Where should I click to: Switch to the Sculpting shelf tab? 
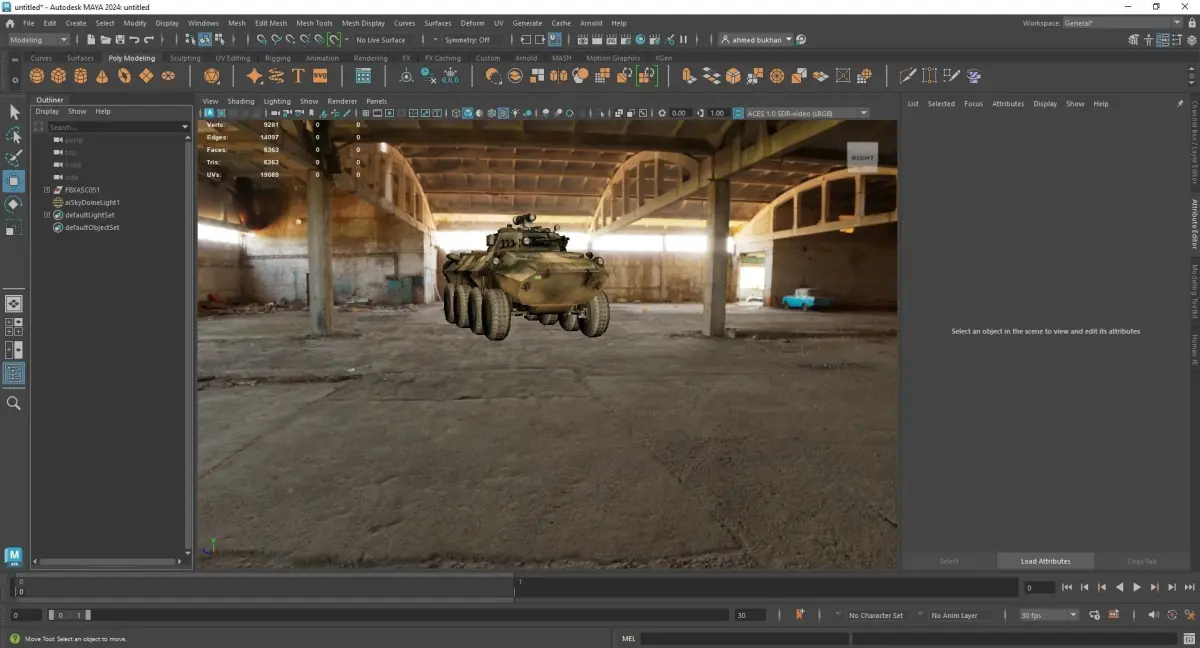coord(185,58)
